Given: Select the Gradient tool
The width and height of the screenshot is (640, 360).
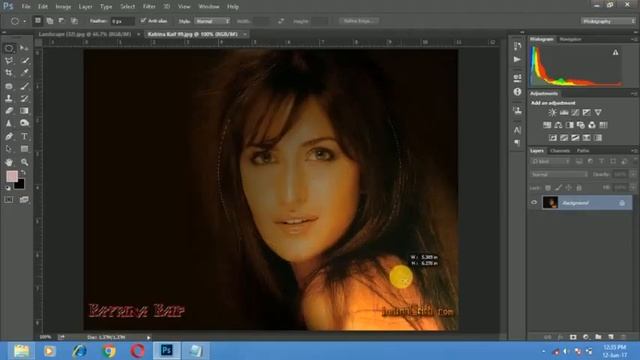Looking at the screenshot, I should [x=24, y=111].
